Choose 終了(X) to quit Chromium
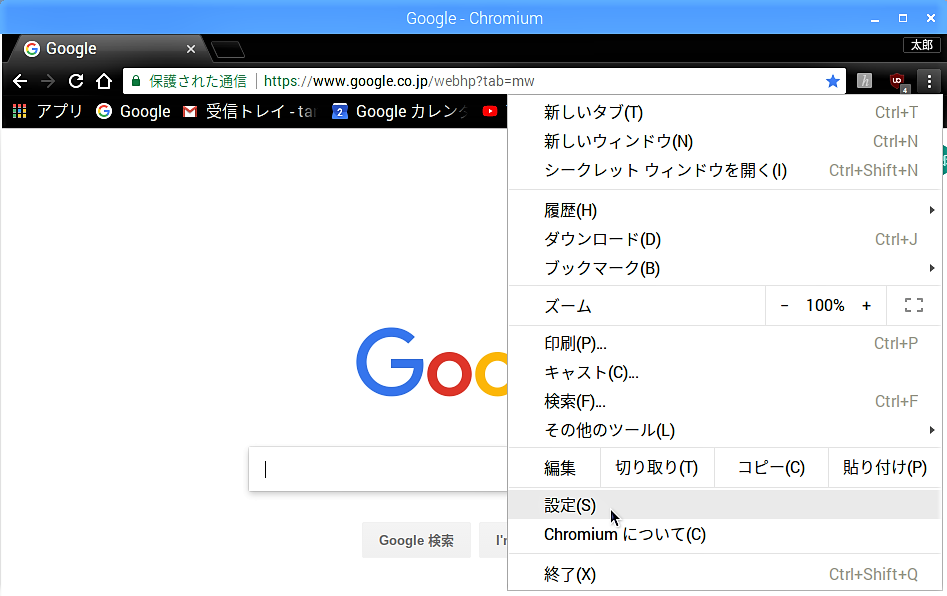Image resolution: width=947 pixels, height=596 pixels. pyautogui.click(x=725, y=574)
